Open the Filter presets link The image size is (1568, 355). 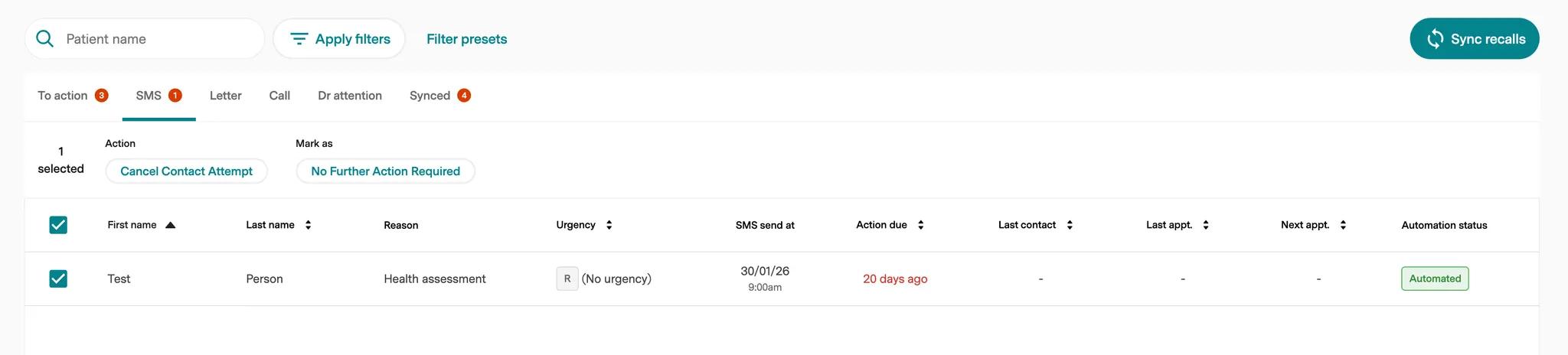[466, 39]
